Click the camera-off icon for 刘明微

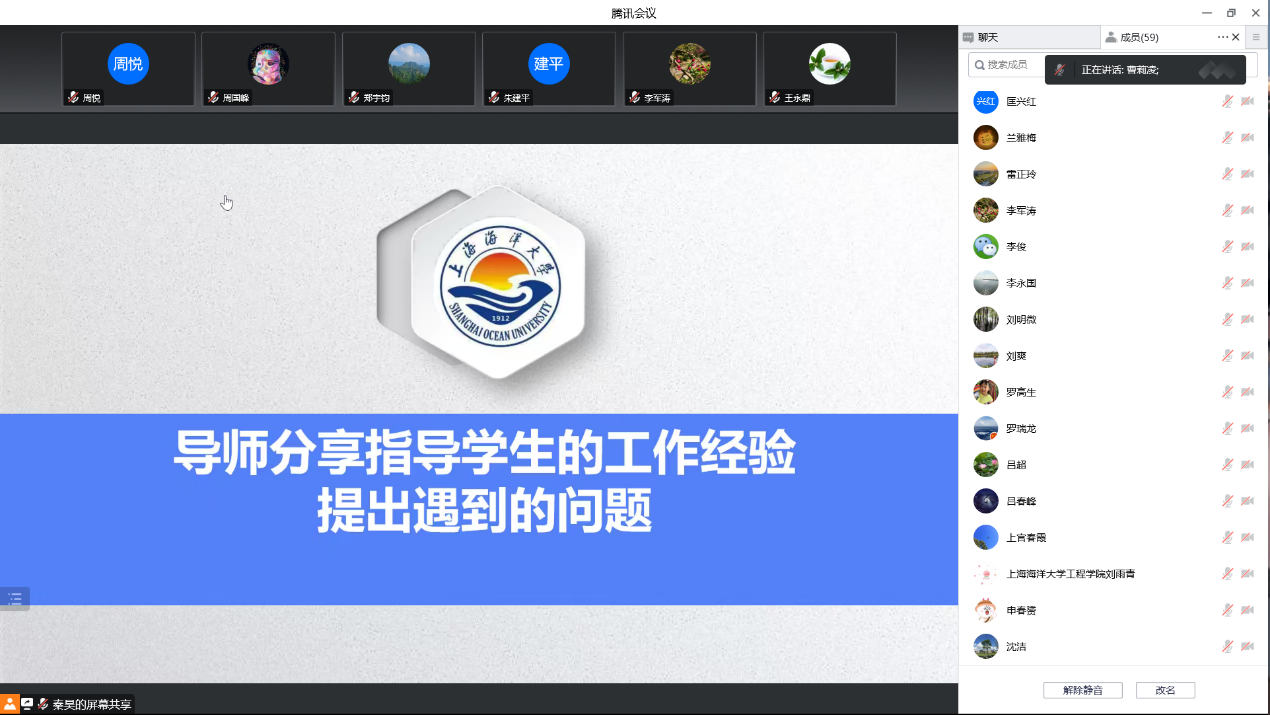[1247, 319]
